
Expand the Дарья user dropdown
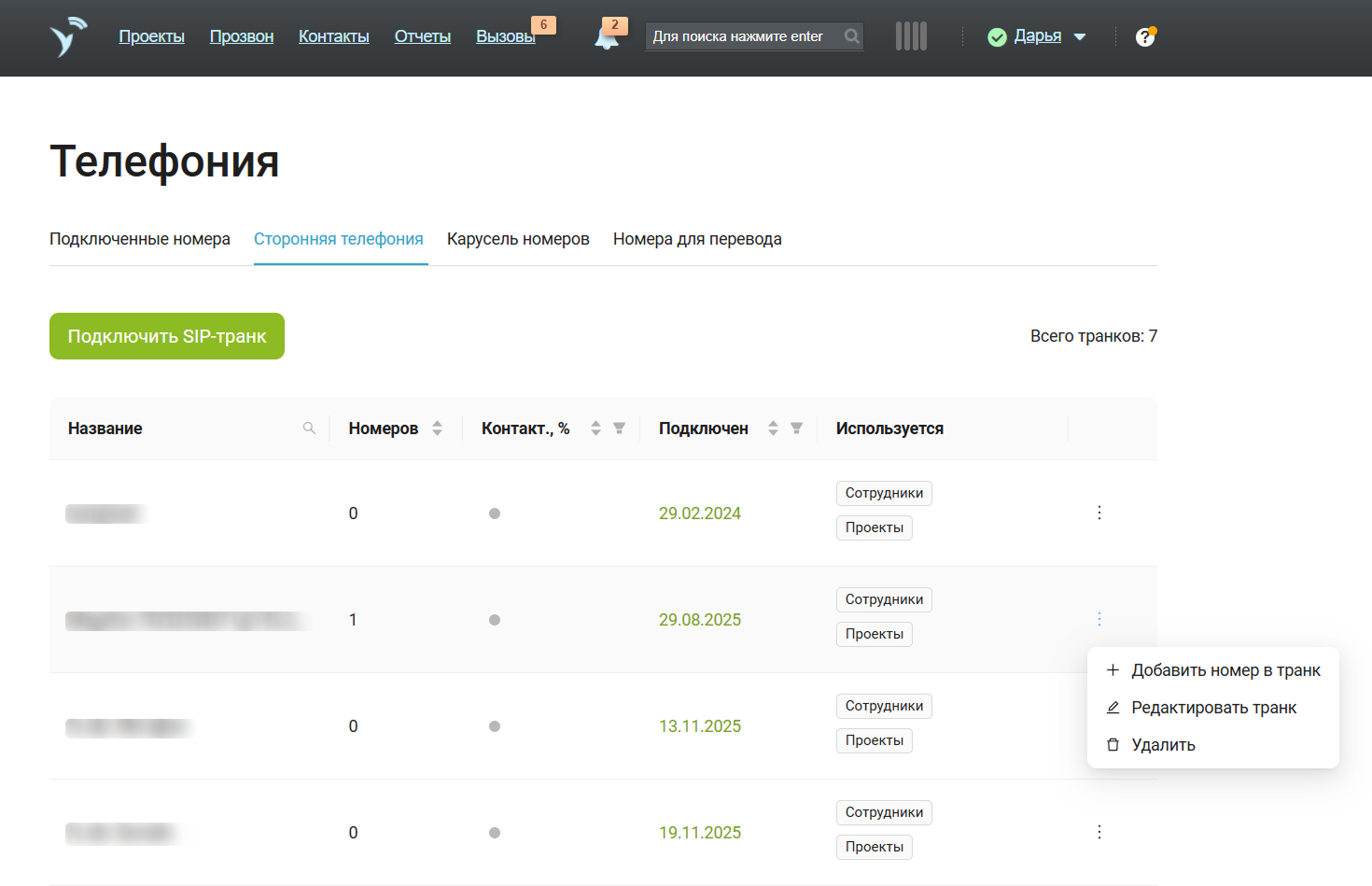[1079, 37]
